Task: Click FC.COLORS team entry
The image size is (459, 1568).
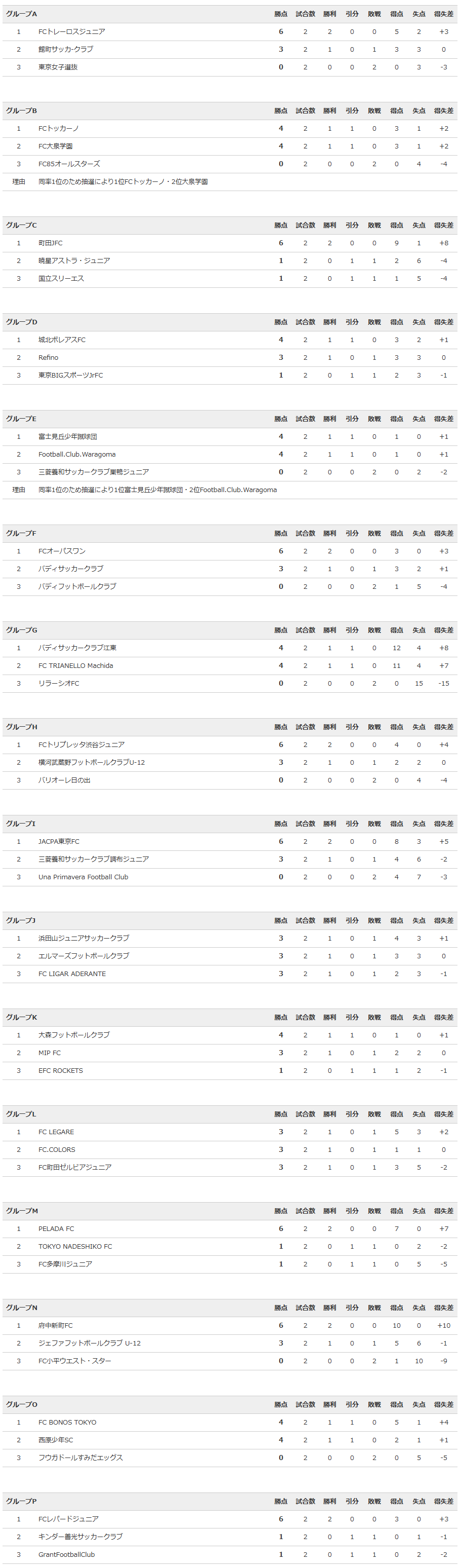Action: (57, 1149)
